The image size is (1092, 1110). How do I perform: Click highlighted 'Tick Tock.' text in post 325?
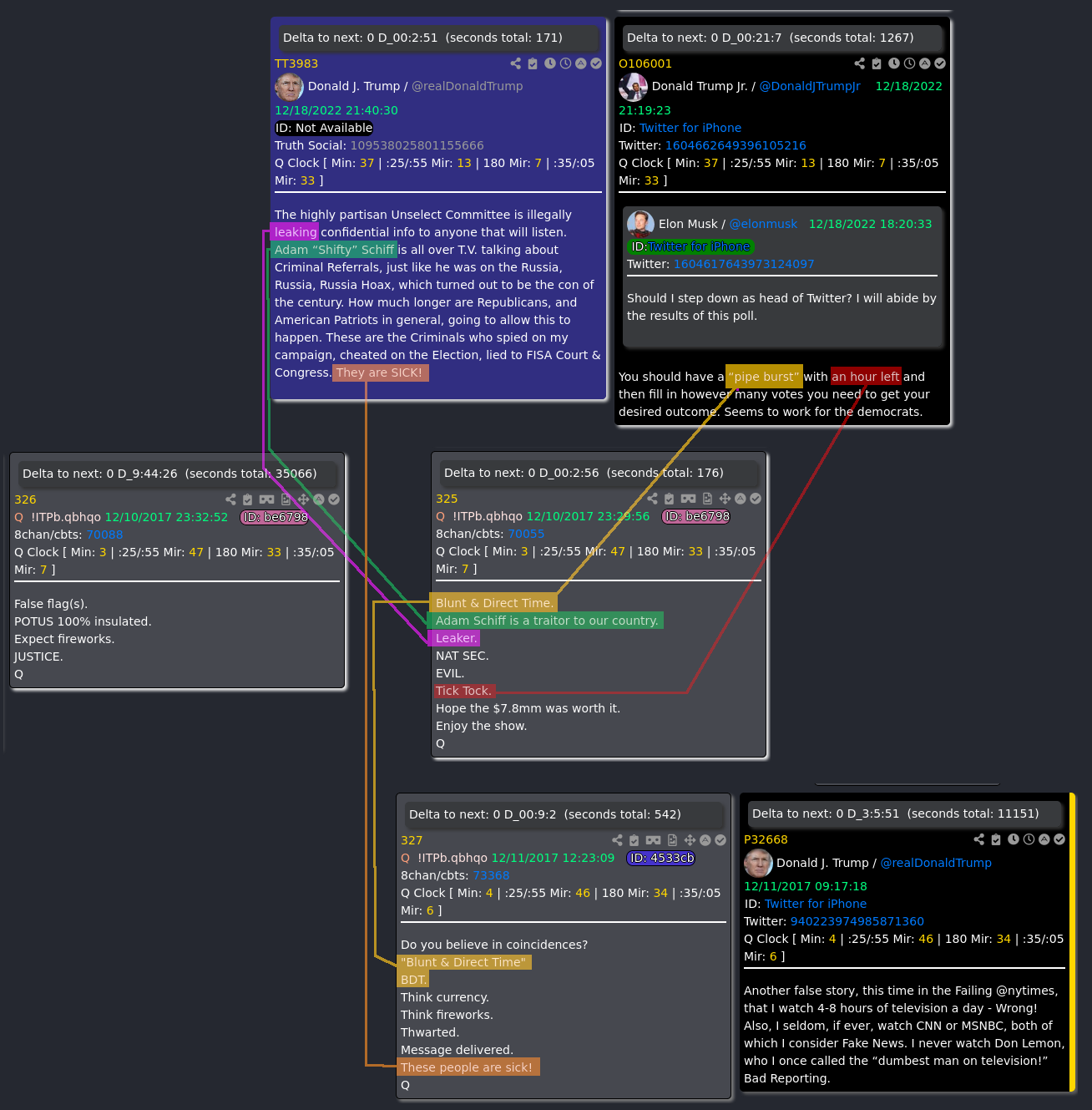(464, 691)
